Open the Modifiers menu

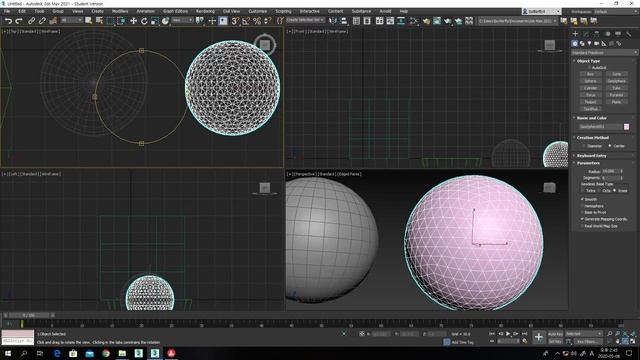pos(120,11)
